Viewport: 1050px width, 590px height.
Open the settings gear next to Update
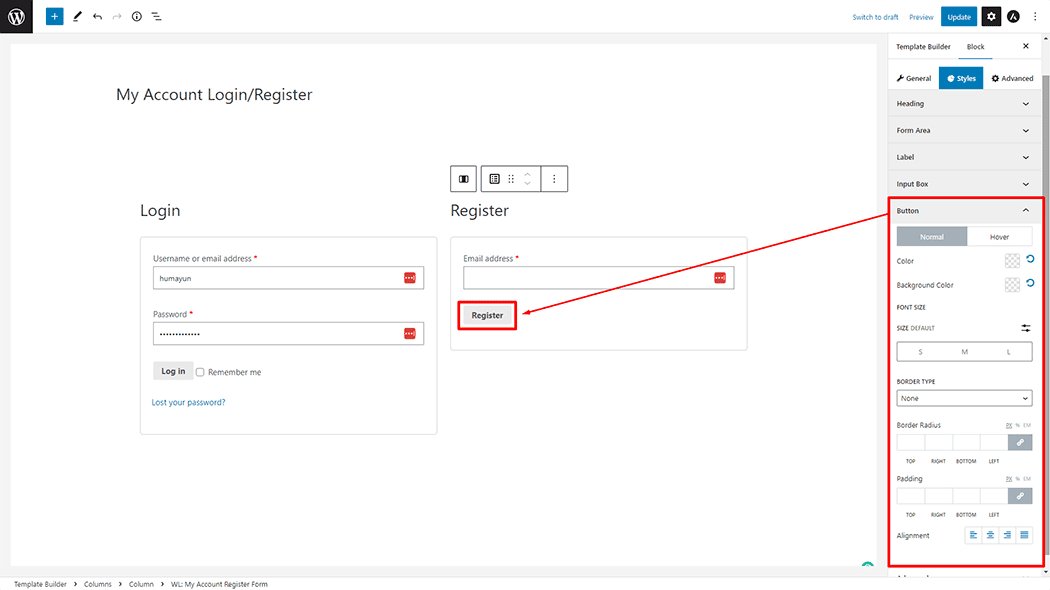click(x=990, y=16)
